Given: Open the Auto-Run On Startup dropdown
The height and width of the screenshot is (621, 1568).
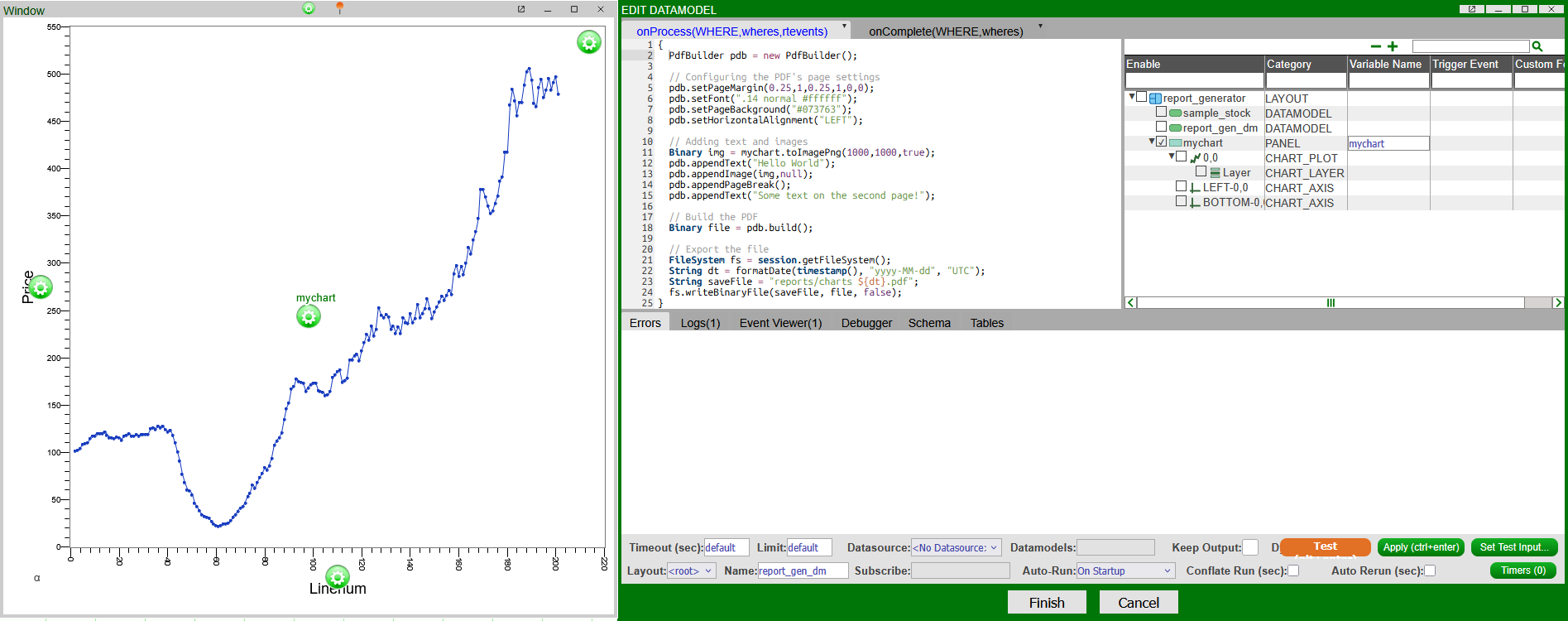Looking at the screenshot, I should (1124, 570).
